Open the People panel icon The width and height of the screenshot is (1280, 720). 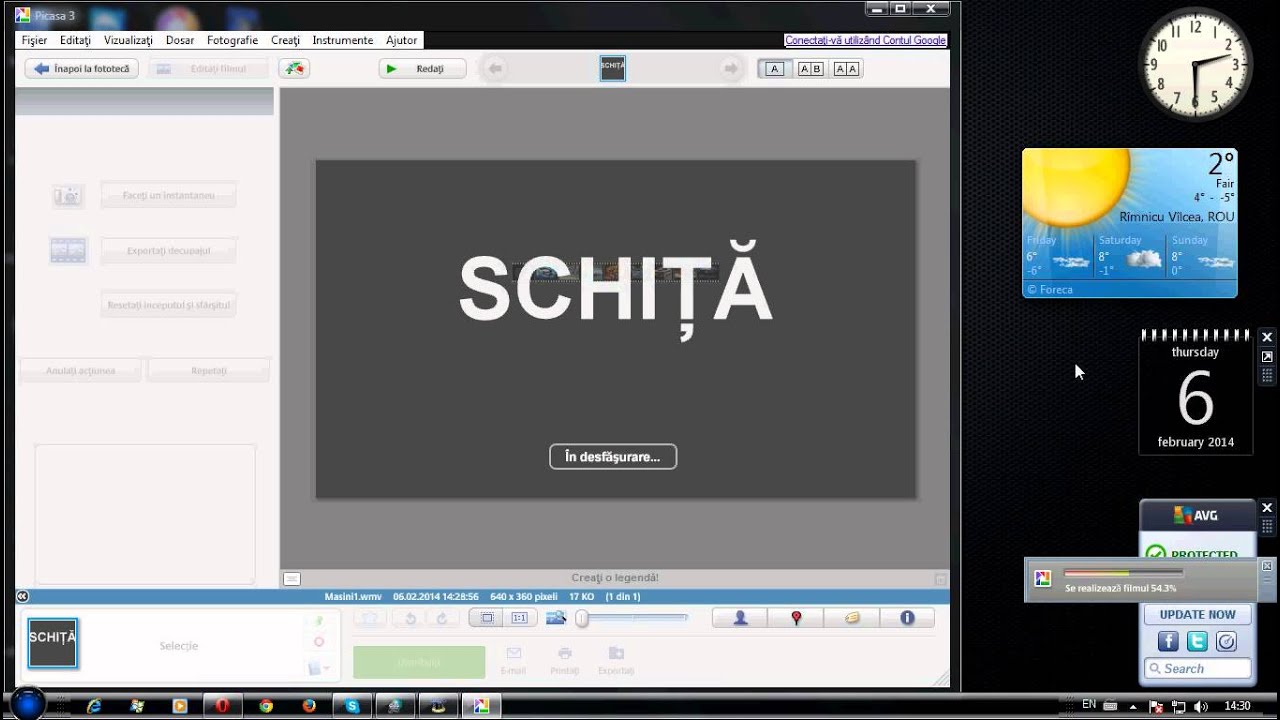(740, 618)
